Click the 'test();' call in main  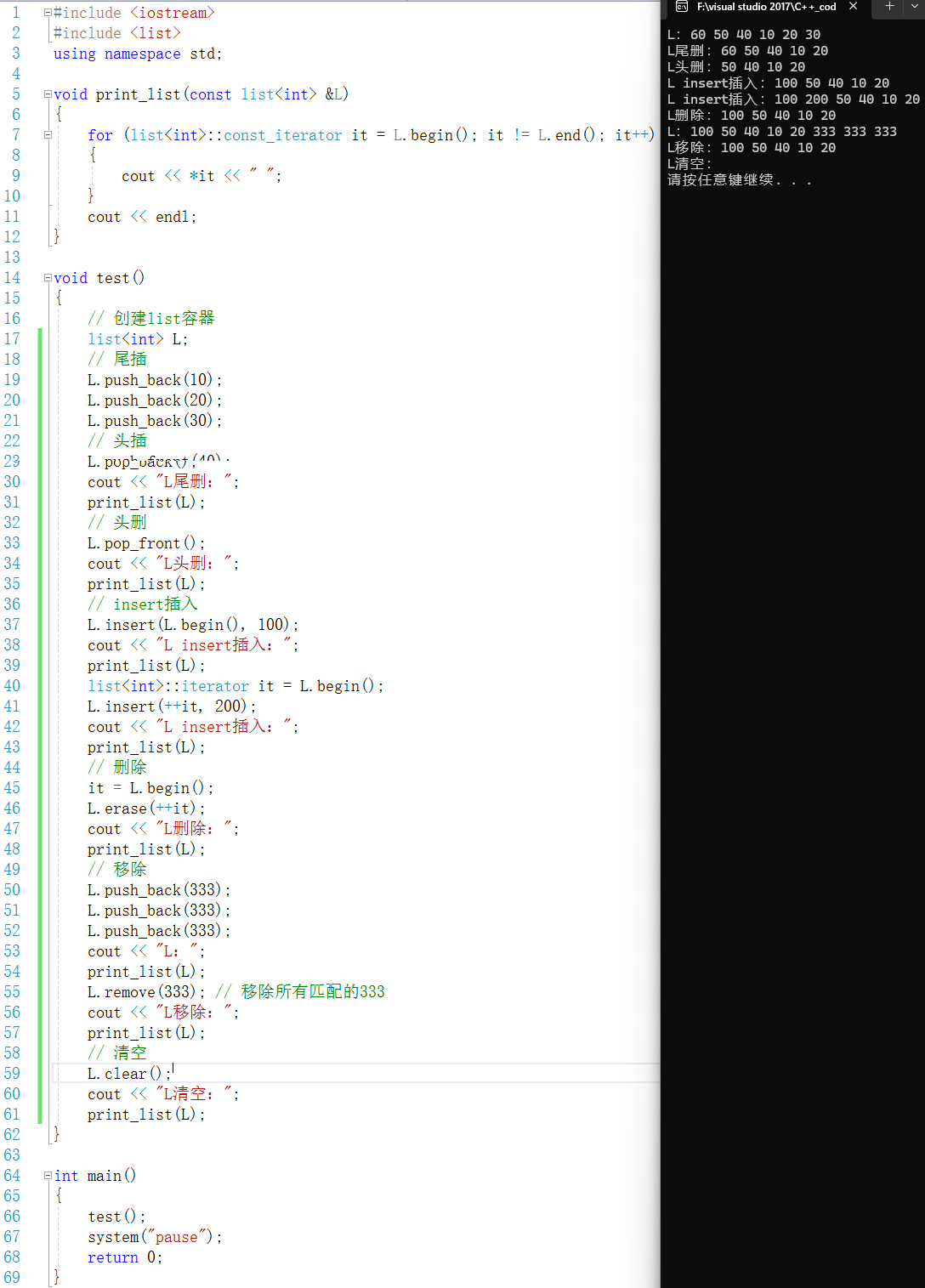[116, 1217]
